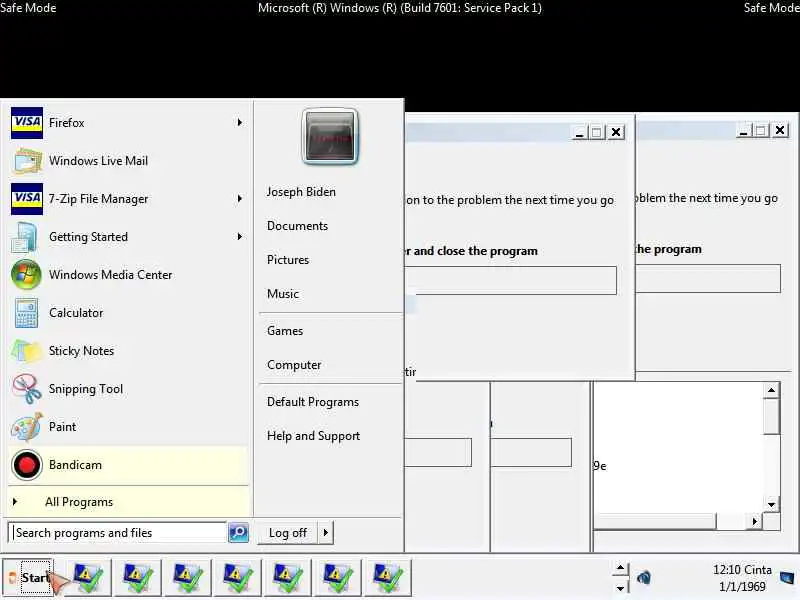Close the right error dialog
Screen dimensions: 800x600
780,131
